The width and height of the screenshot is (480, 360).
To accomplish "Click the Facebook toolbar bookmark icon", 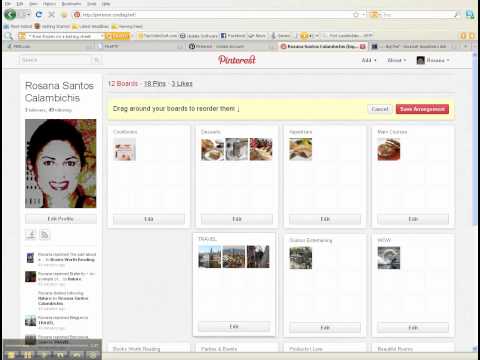I will [223, 36].
